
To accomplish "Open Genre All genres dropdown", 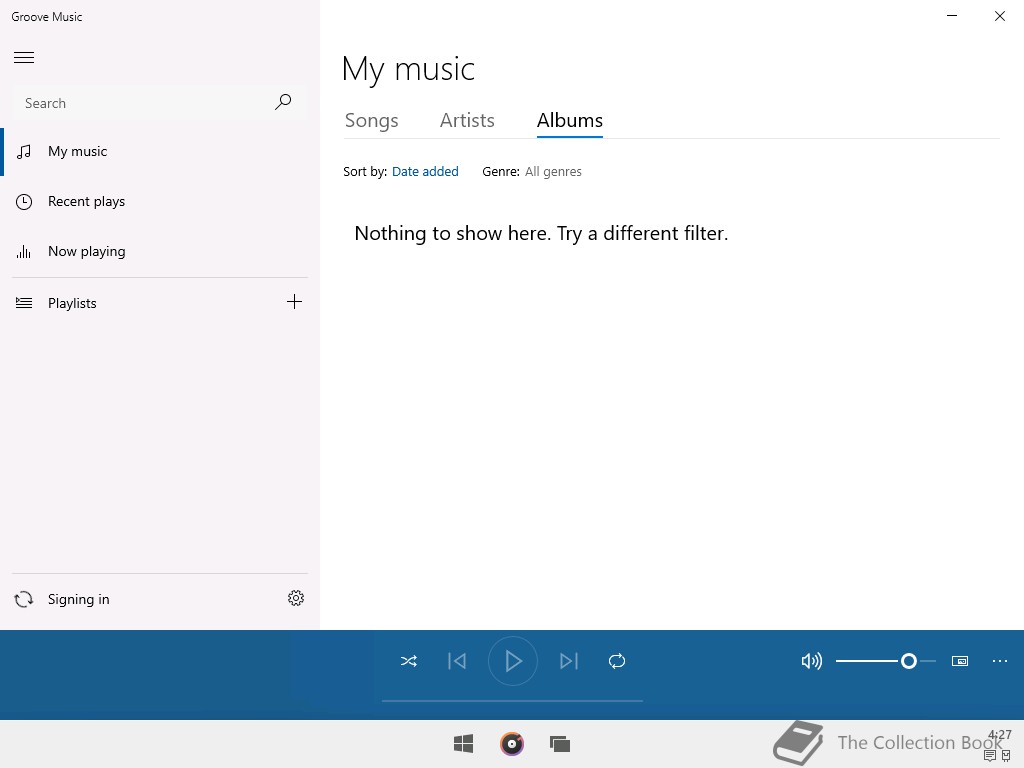I will [553, 172].
